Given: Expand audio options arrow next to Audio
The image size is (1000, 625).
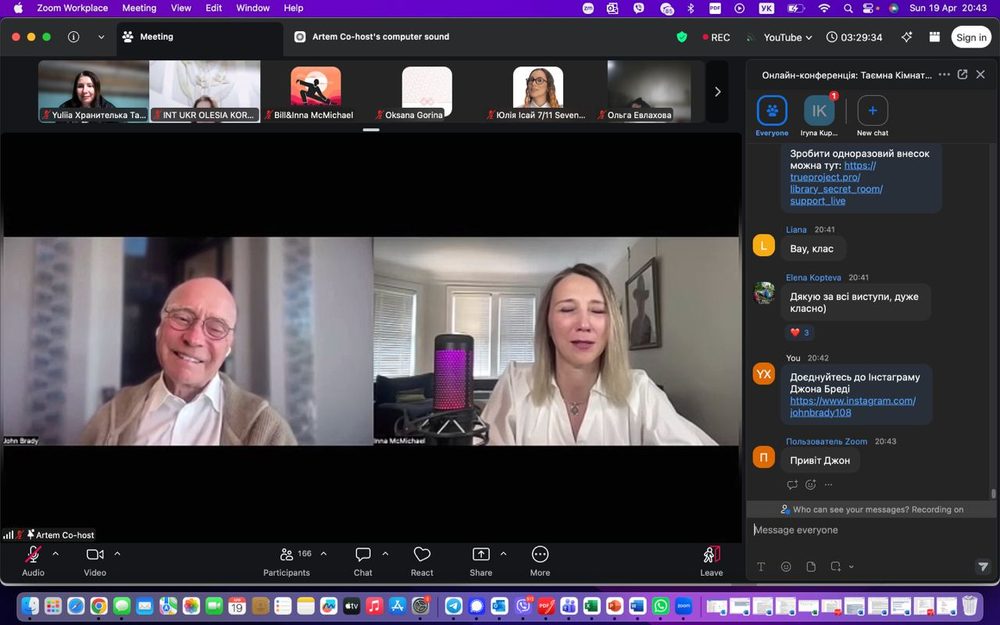Looking at the screenshot, I should click(55, 554).
